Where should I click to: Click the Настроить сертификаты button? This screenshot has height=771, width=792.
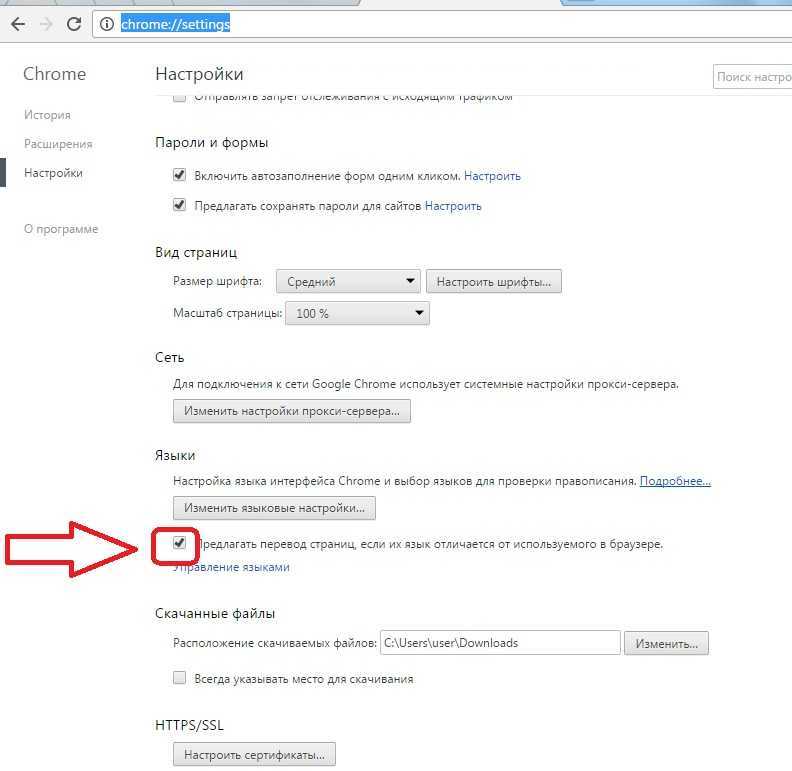pyautogui.click(x=254, y=755)
